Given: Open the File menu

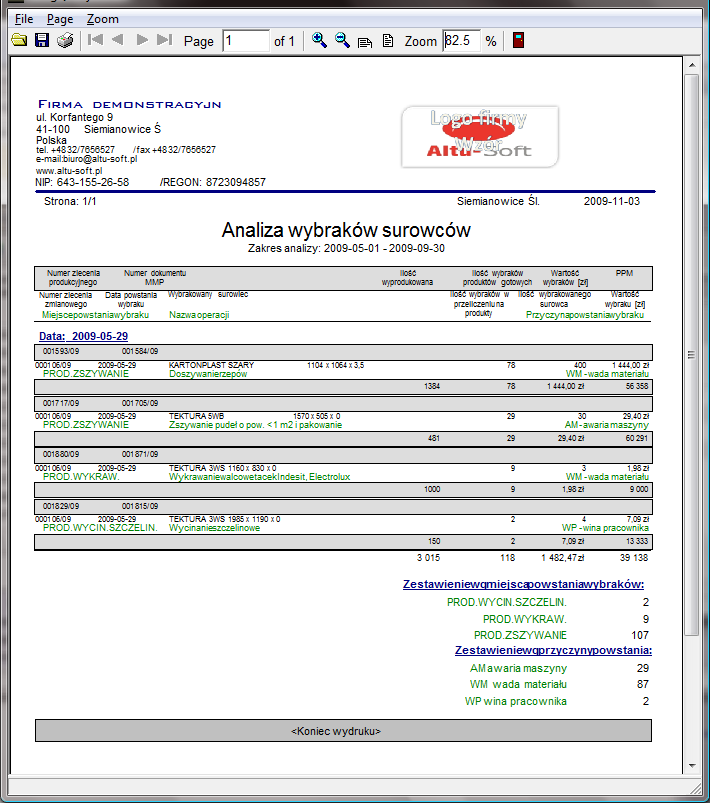Looking at the screenshot, I should [23, 19].
